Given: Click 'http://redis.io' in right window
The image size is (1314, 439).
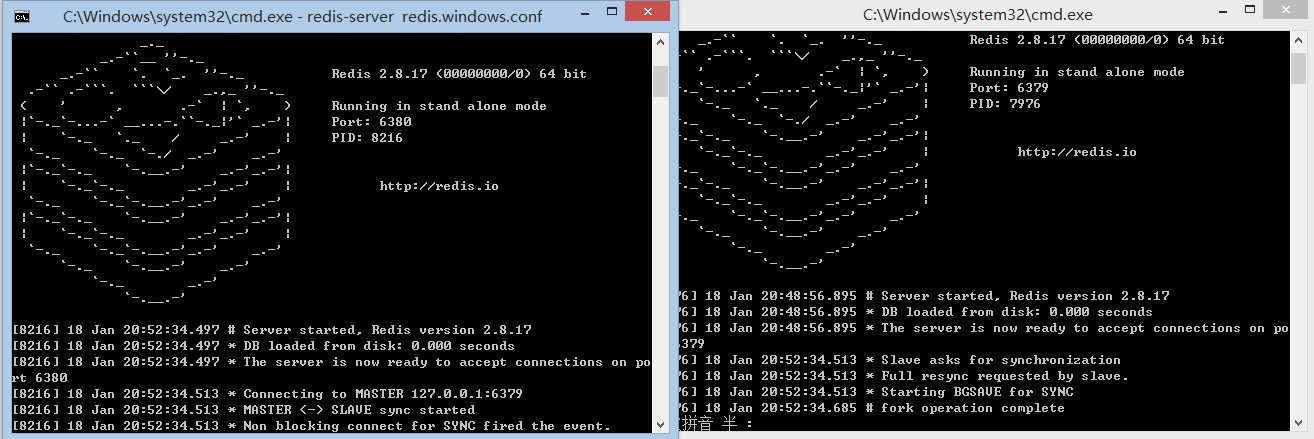Looking at the screenshot, I should click(x=1077, y=152).
